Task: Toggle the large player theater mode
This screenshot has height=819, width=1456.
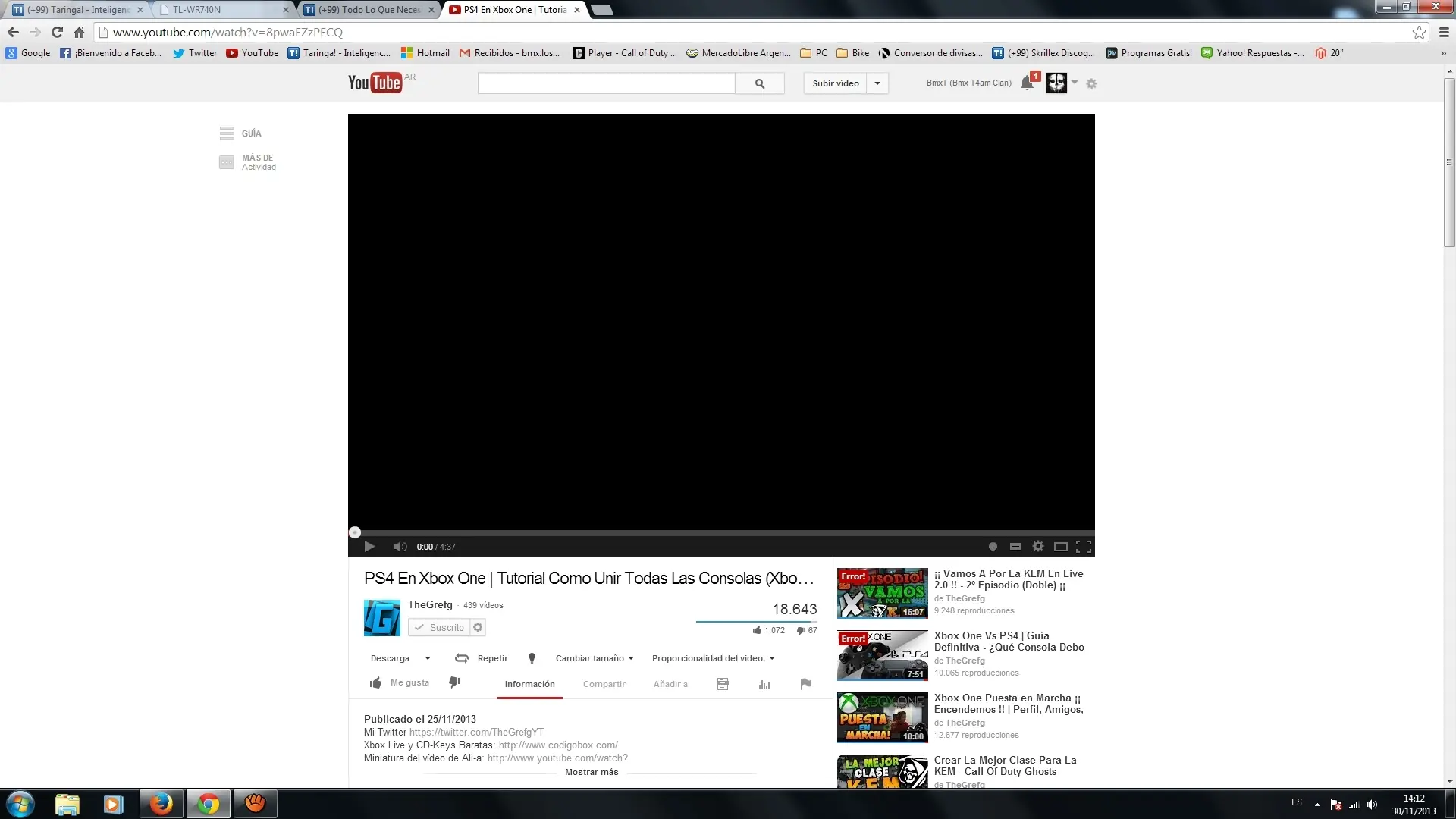Action: 1061,547
